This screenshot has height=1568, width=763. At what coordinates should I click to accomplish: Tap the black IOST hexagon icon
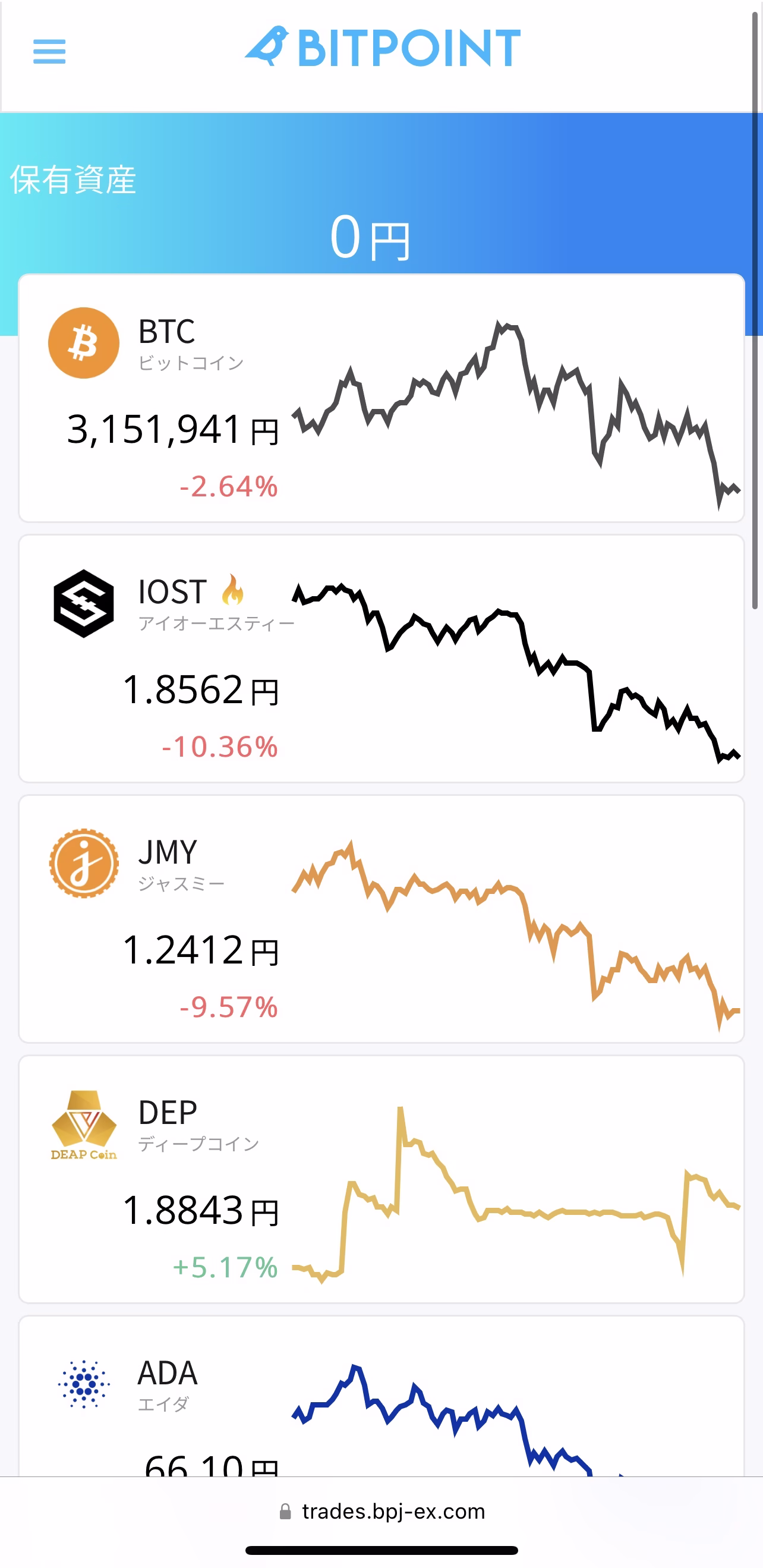[x=84, y=603]
